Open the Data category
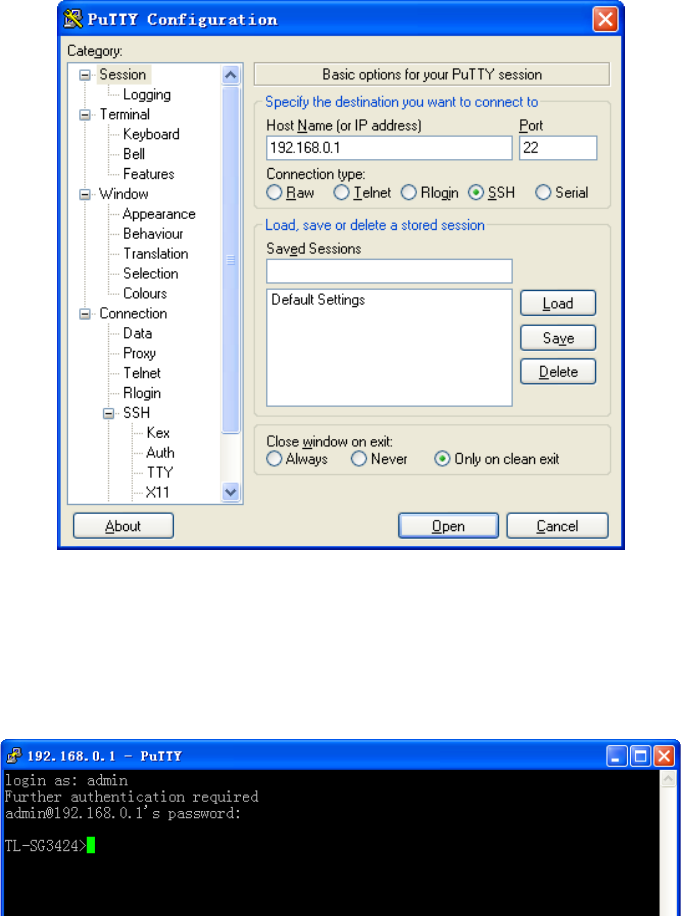Screen dimensions: 681x916 [137, 334]
